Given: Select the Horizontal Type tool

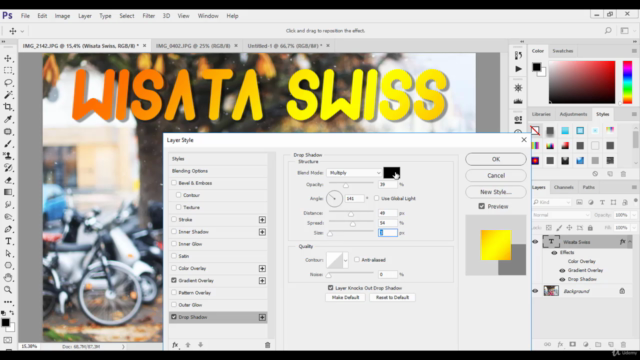Looking at the screenshot, I should (8, 241).
